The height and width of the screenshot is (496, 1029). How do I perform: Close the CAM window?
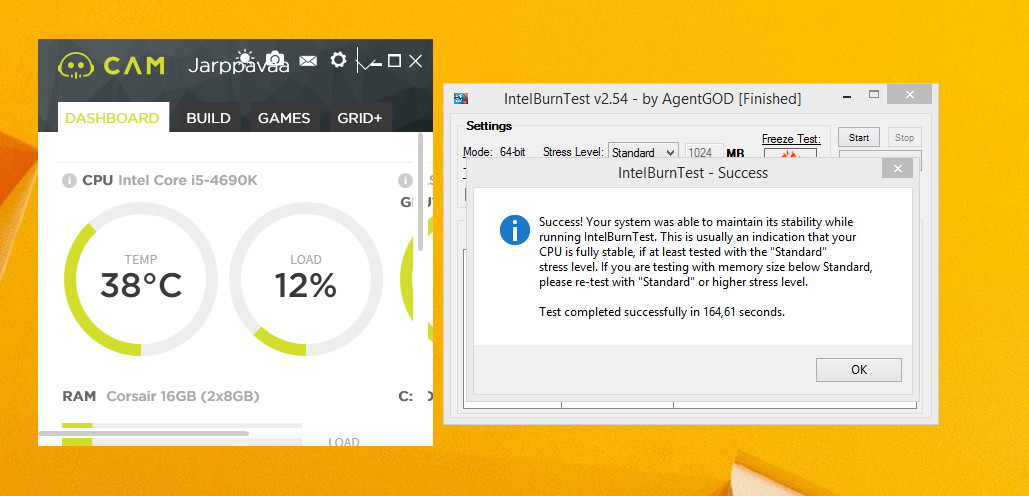coord(415,61)
